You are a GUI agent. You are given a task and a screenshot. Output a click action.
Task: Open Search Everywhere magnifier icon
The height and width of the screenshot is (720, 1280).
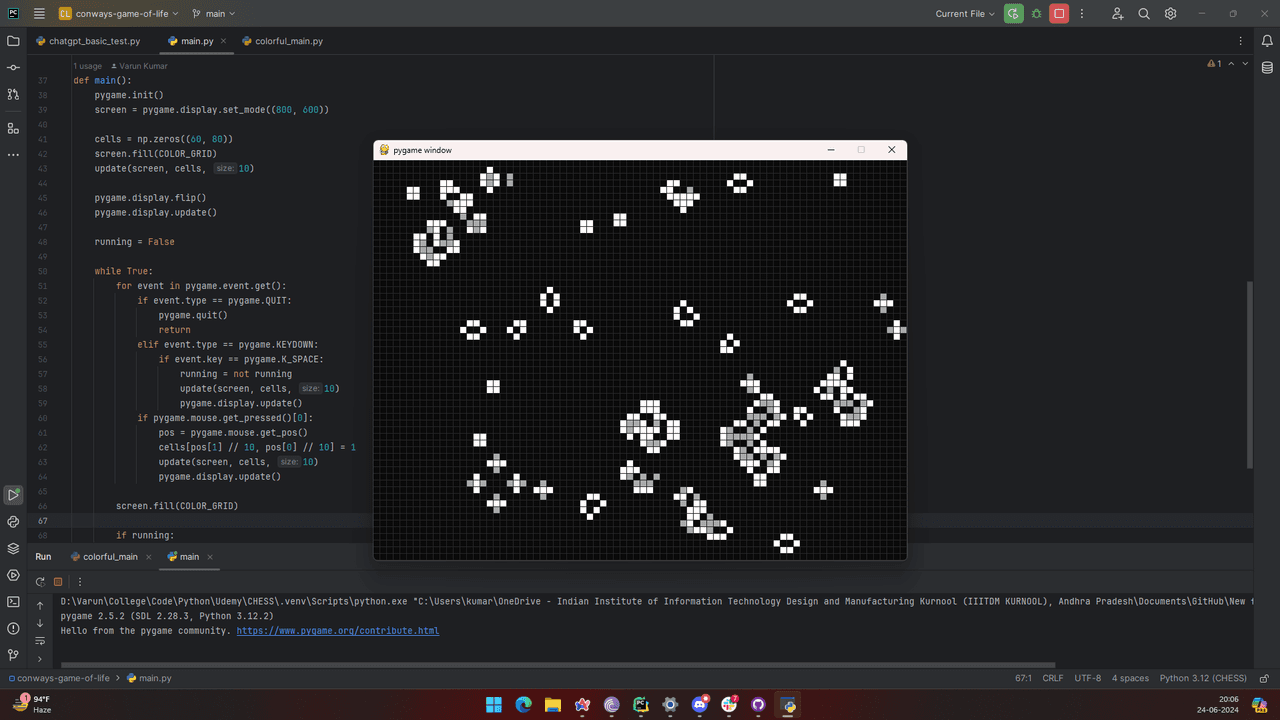(x=1144, y=14)
